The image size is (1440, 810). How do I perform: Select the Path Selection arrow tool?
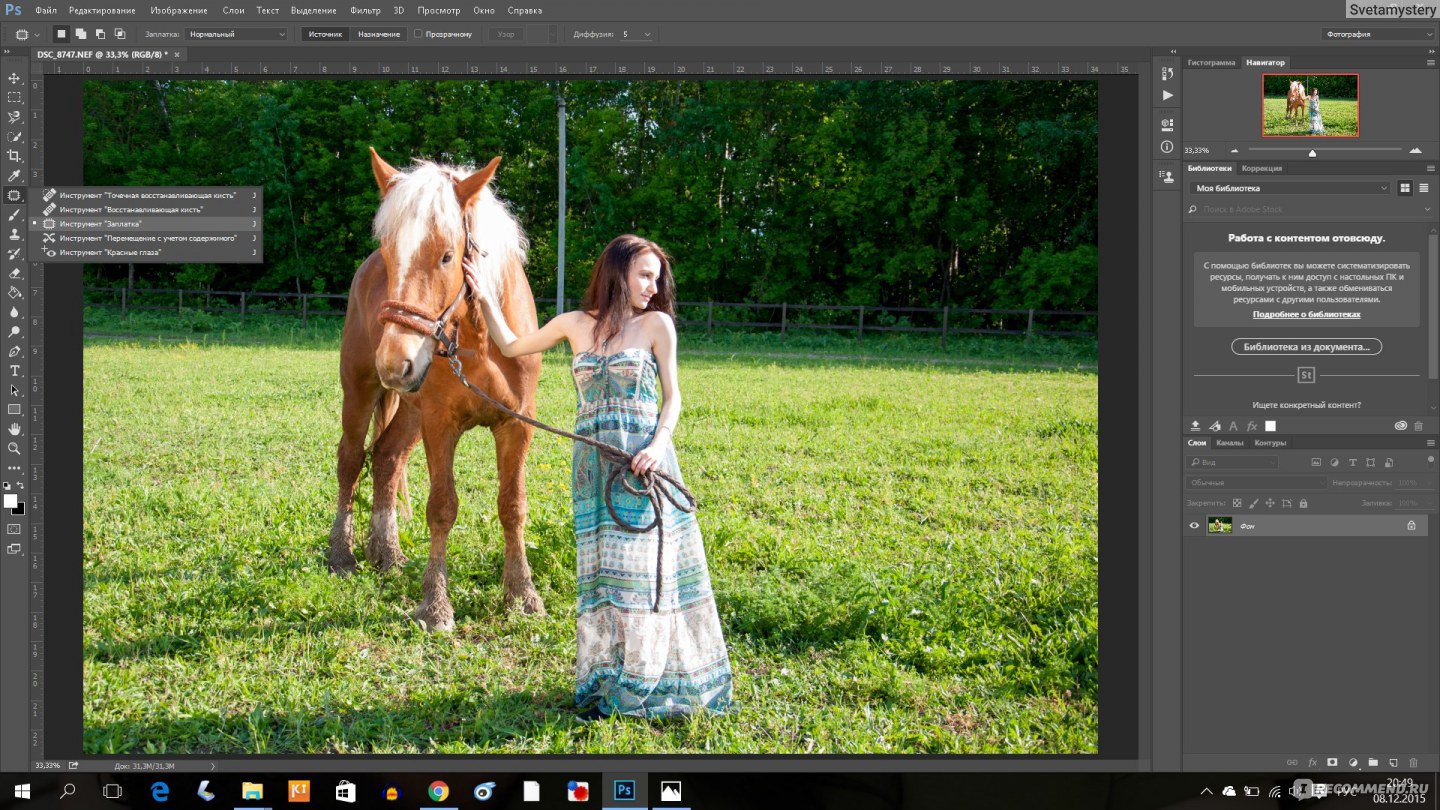[x=14, y=390]
